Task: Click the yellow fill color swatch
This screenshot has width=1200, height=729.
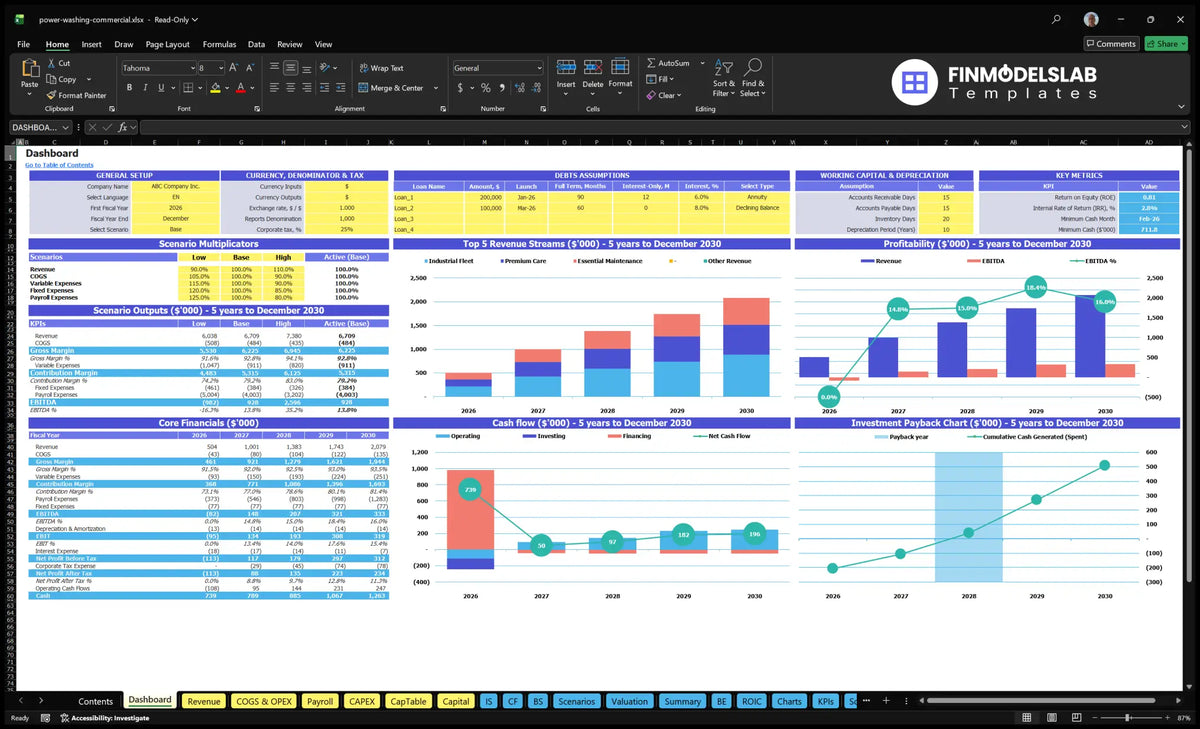Action: coord(215,88)
